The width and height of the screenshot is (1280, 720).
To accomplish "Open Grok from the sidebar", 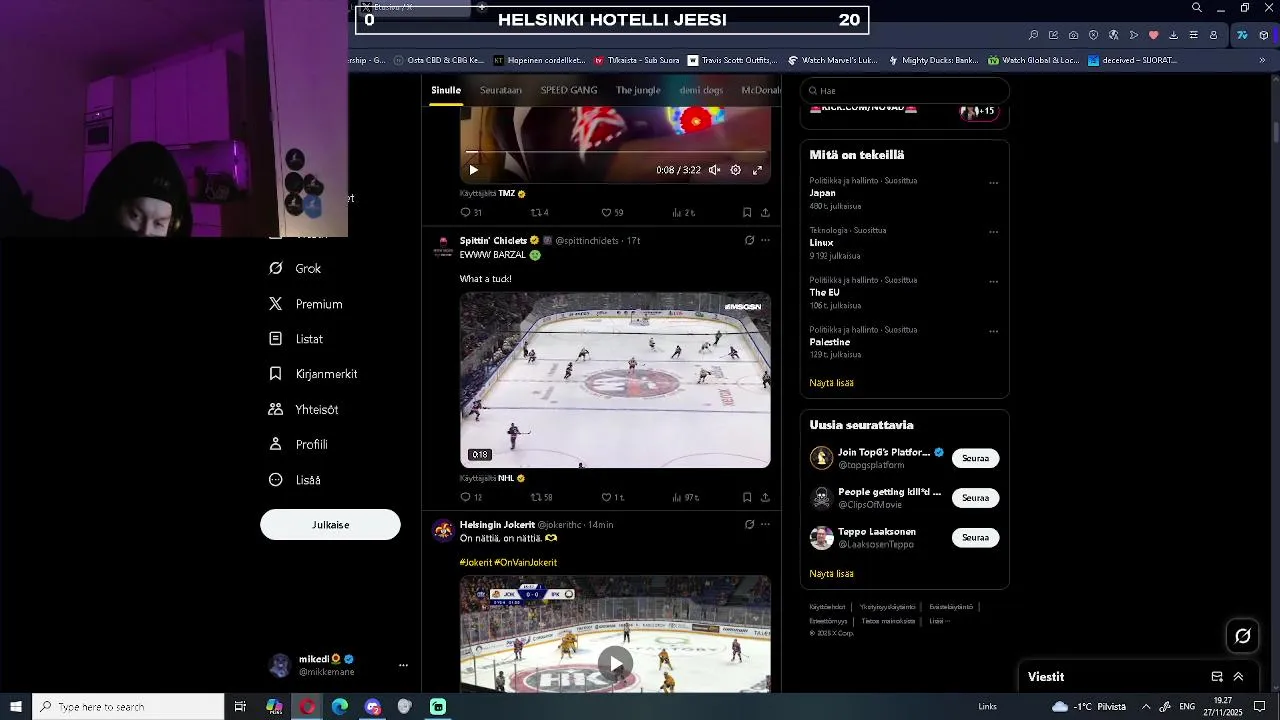I will pos(295,269).
